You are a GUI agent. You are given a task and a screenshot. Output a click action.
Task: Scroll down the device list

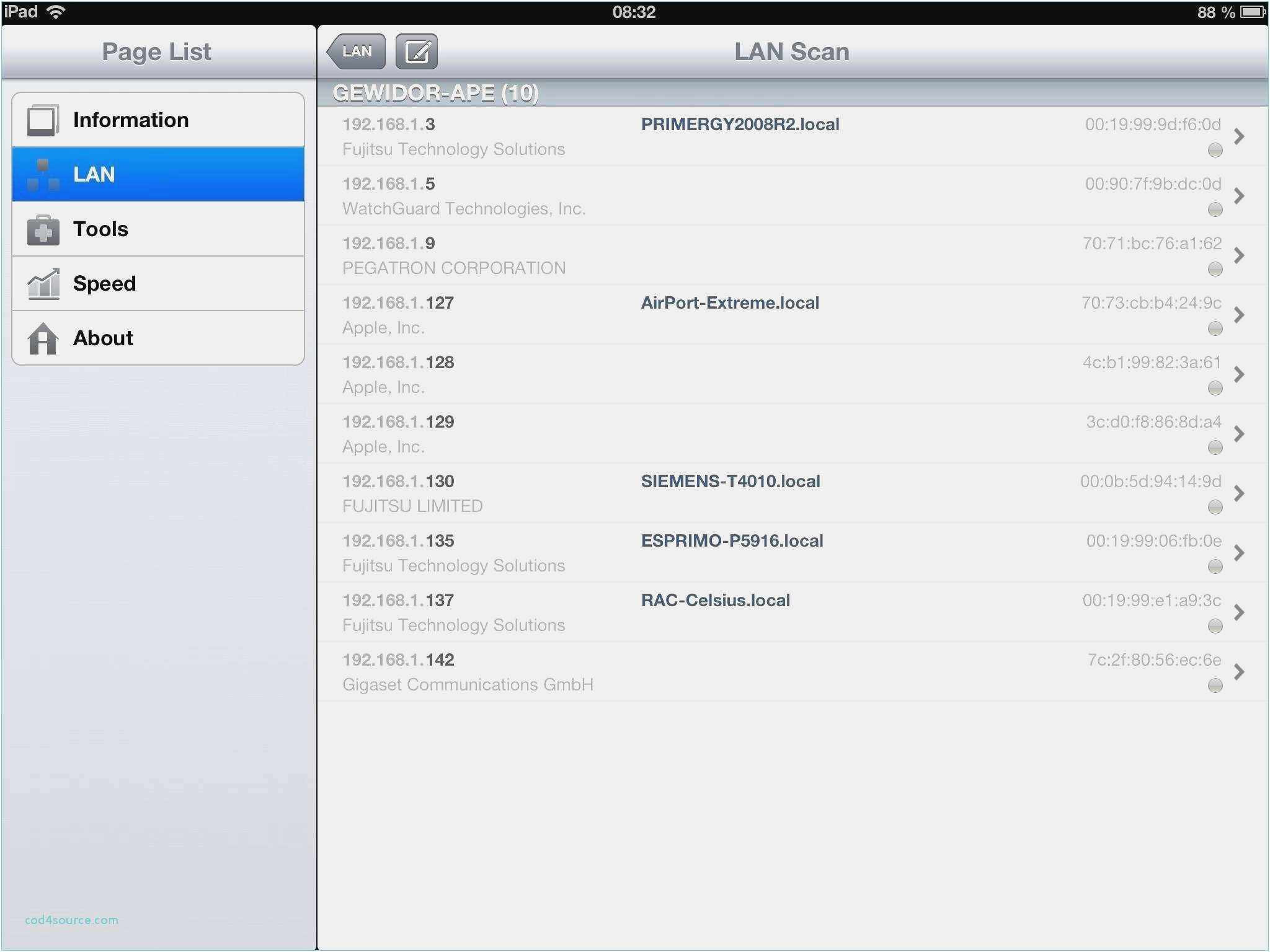click(790, 700)
